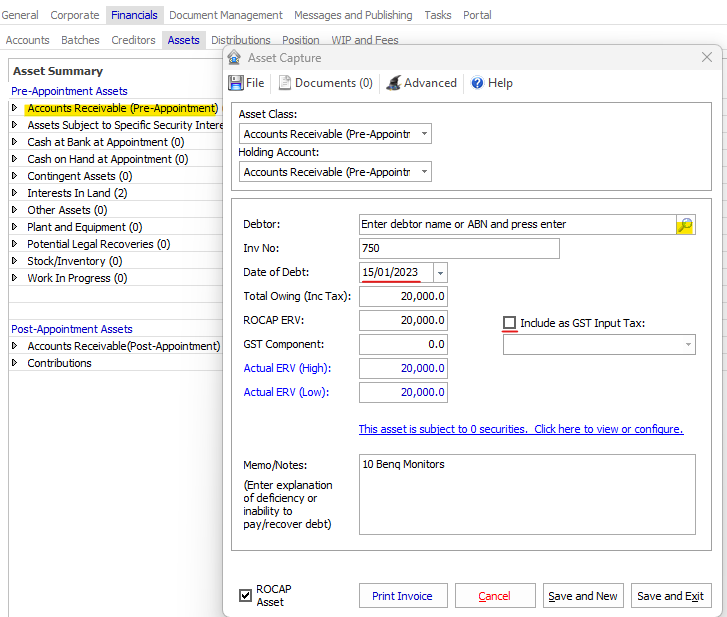Open the Date of Debt calendar dropdown
The height and width of the screenshot is (617, 727).
(x=441, y=273)
